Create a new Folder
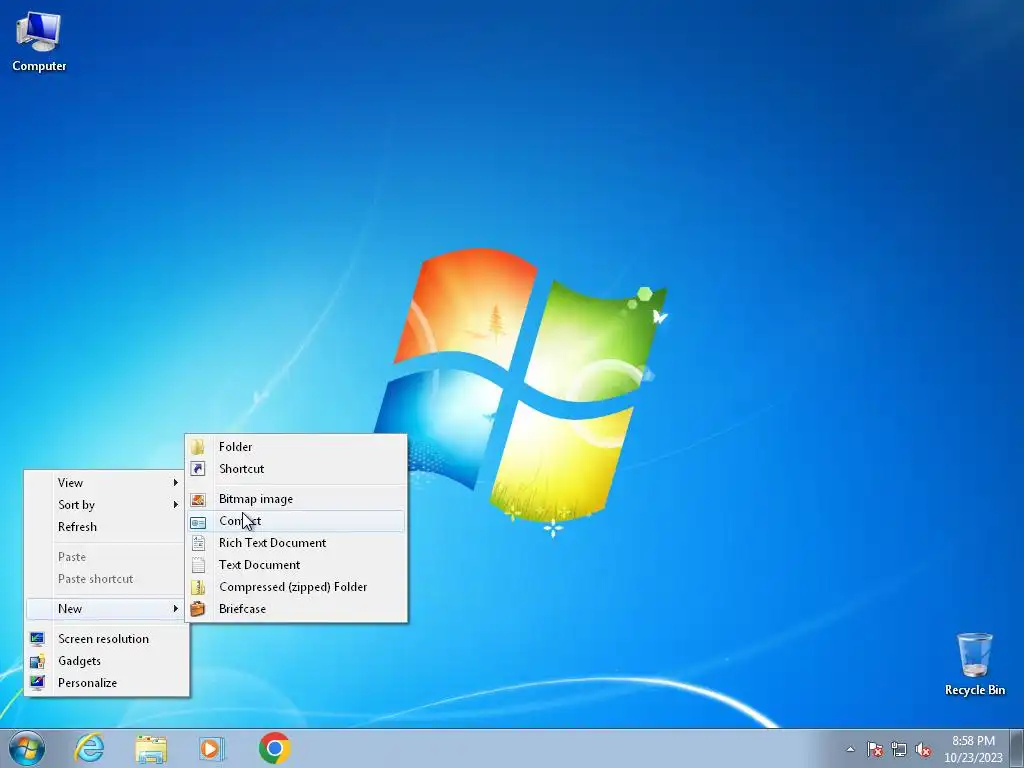Viewport: 1024px width, 768px height. pos(296,447)
